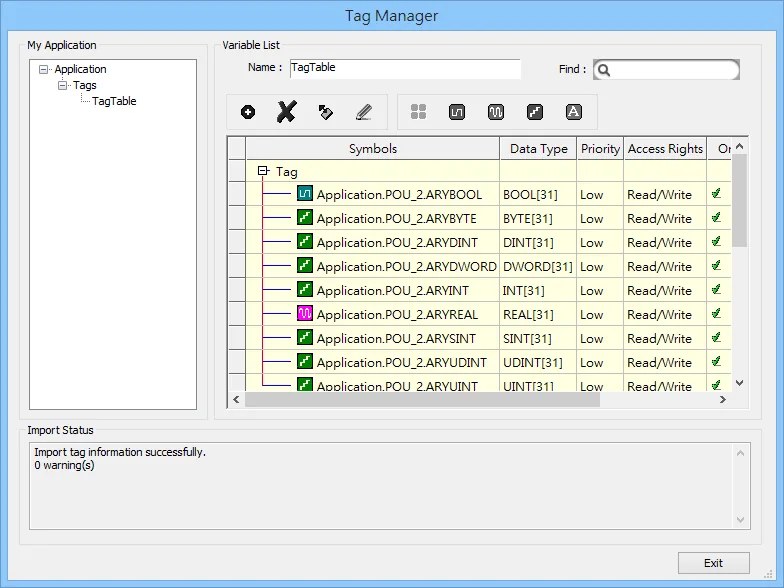
Task: Click the Symbols column header
Action: tap(372, 149)
